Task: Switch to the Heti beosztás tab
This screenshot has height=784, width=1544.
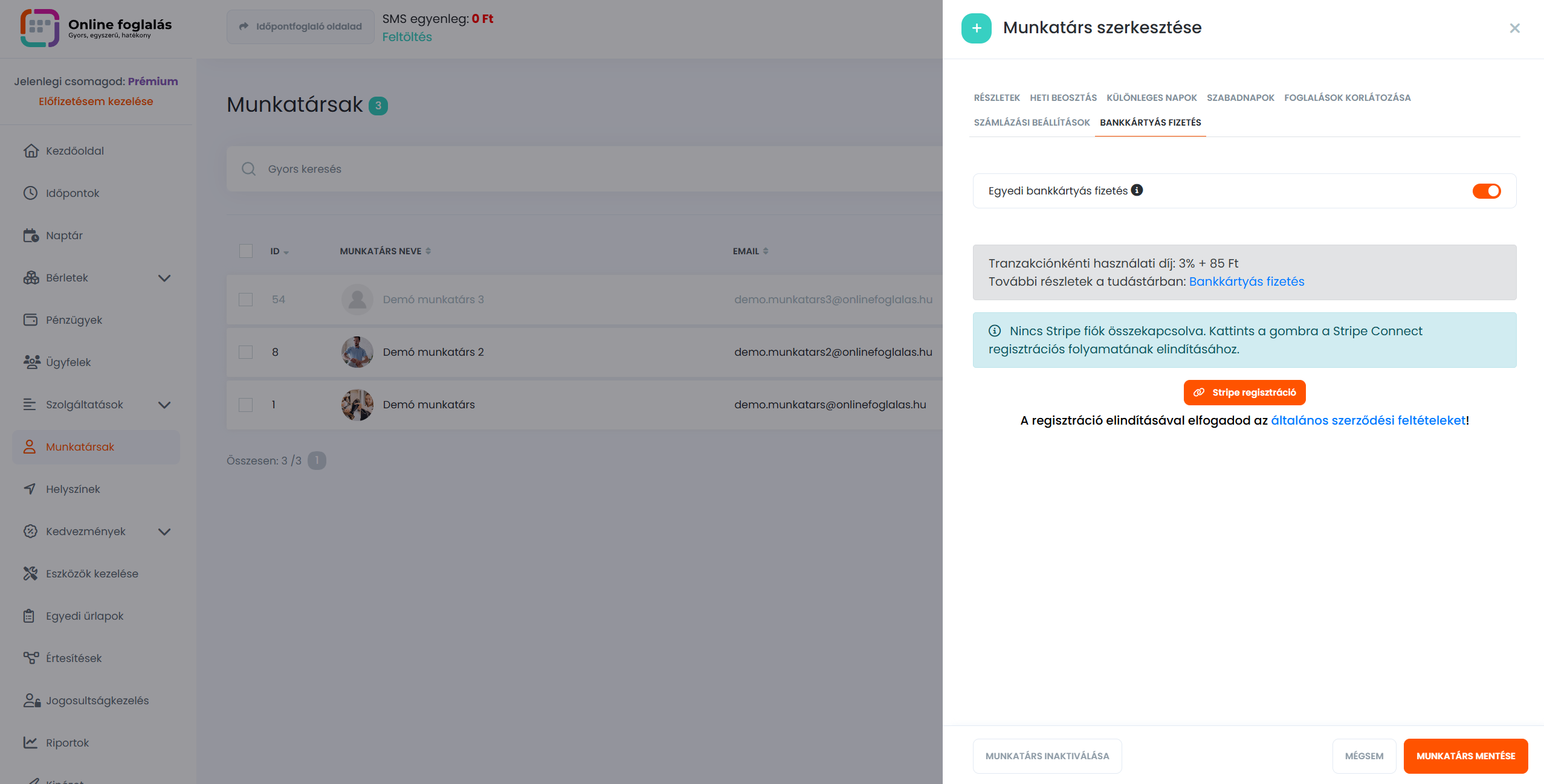Action: pyautogui.click(x=1063, y=98)
